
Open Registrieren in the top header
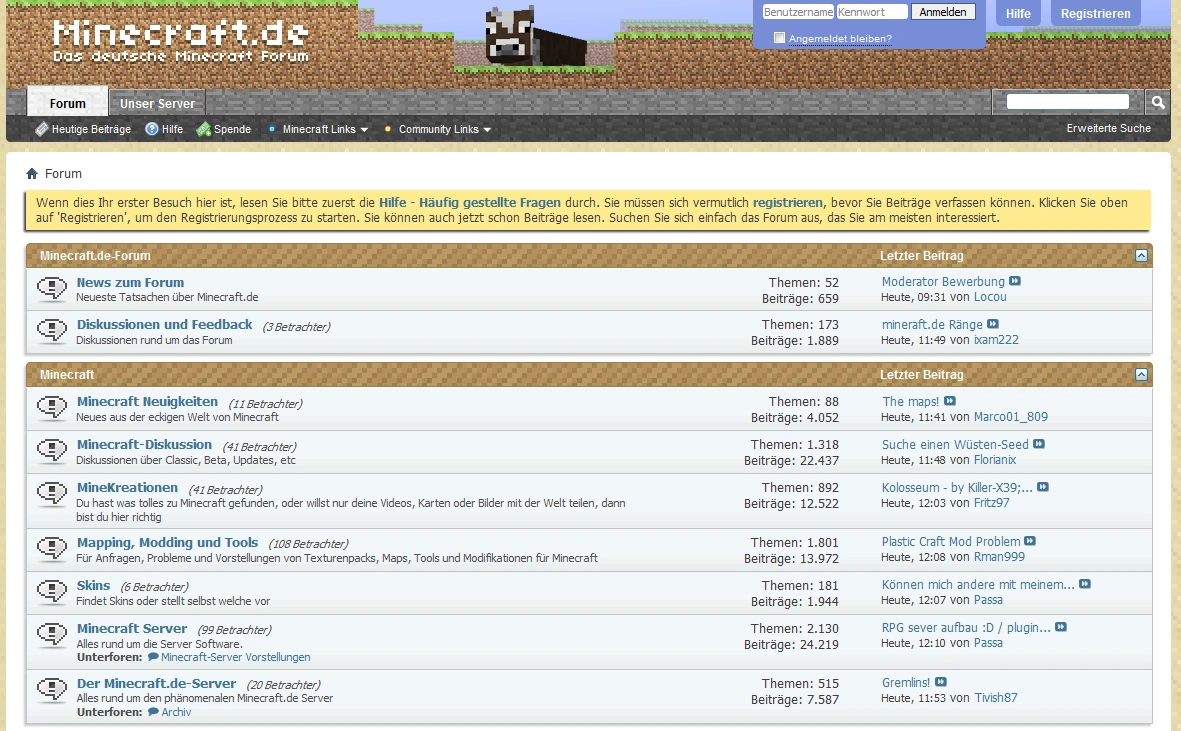1095,14
